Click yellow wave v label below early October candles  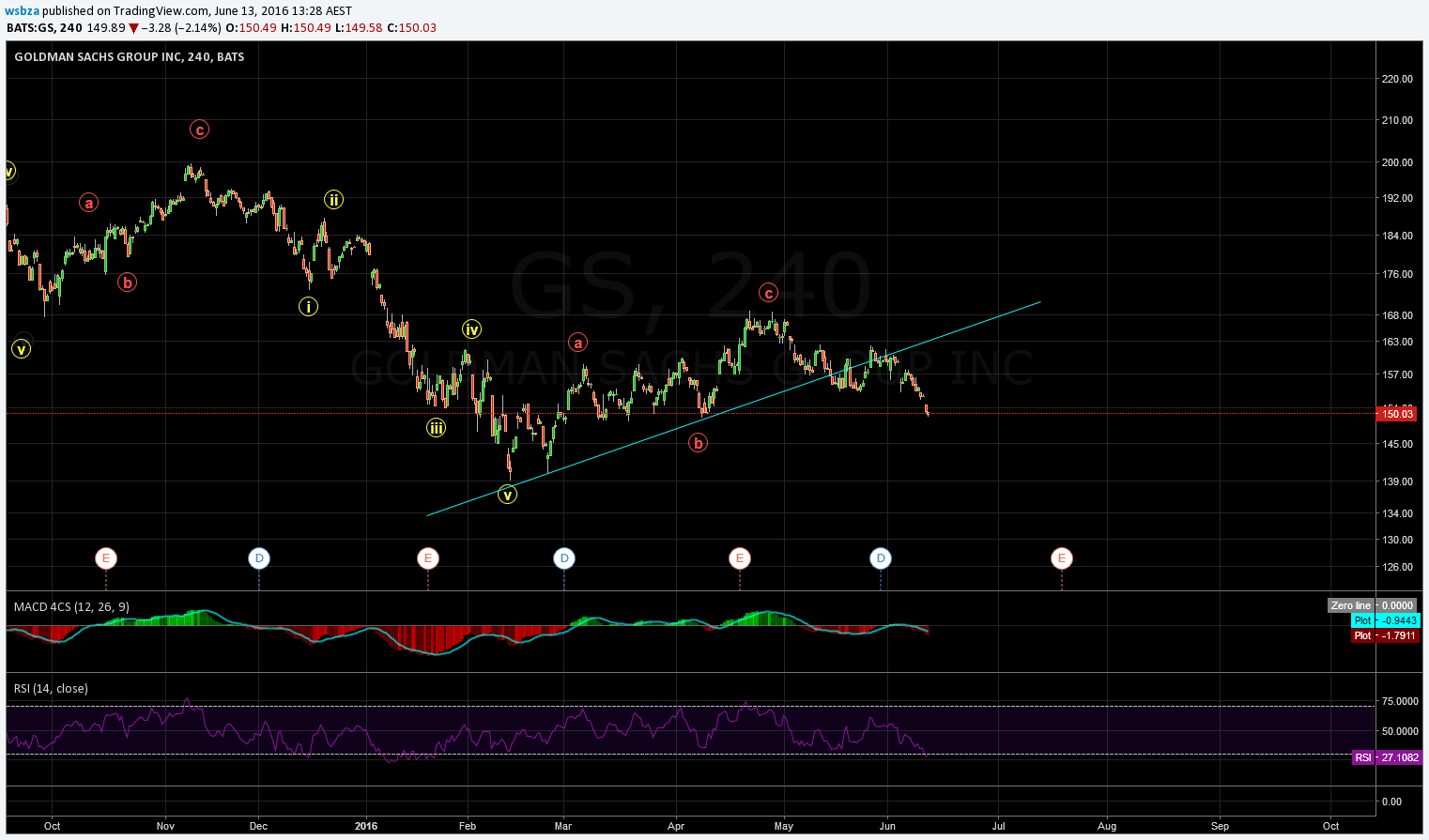pos(21,349)
